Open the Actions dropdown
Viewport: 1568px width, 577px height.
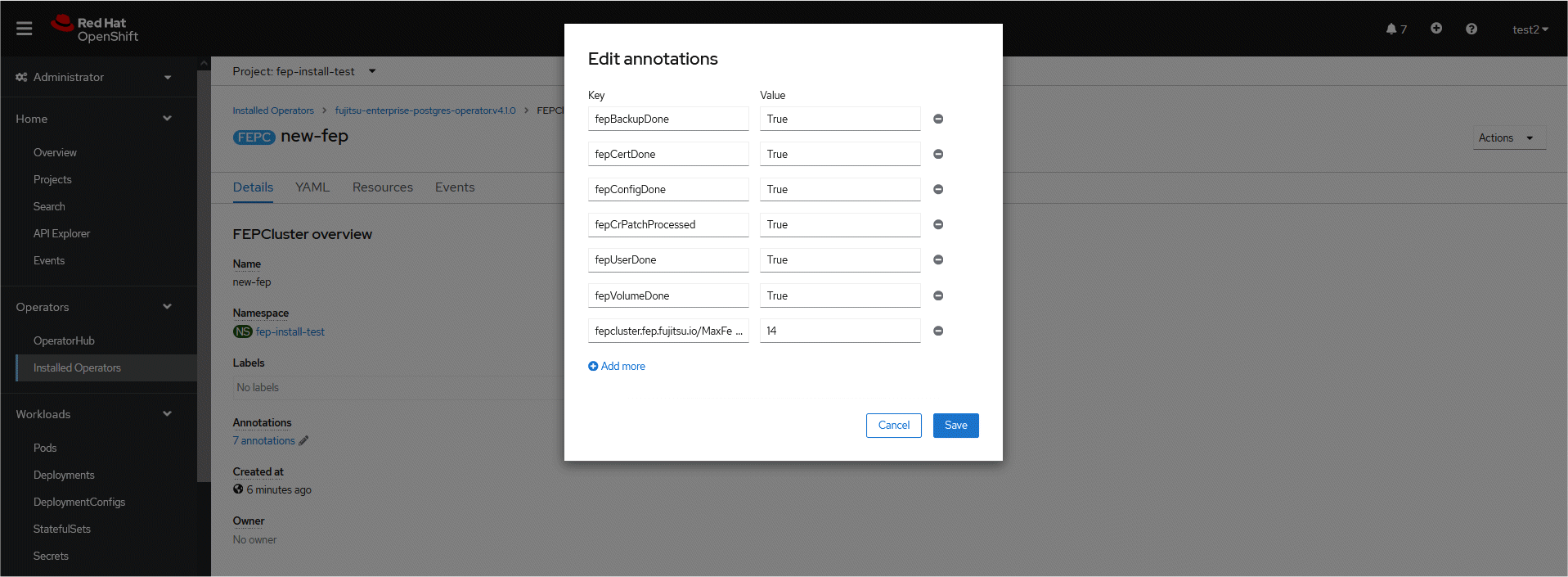pyautogui.click(x=1509, y=138)
